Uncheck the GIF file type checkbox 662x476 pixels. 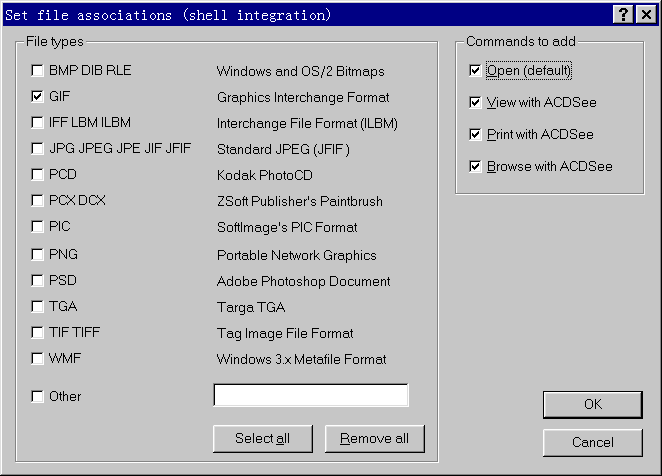point(38,97)
